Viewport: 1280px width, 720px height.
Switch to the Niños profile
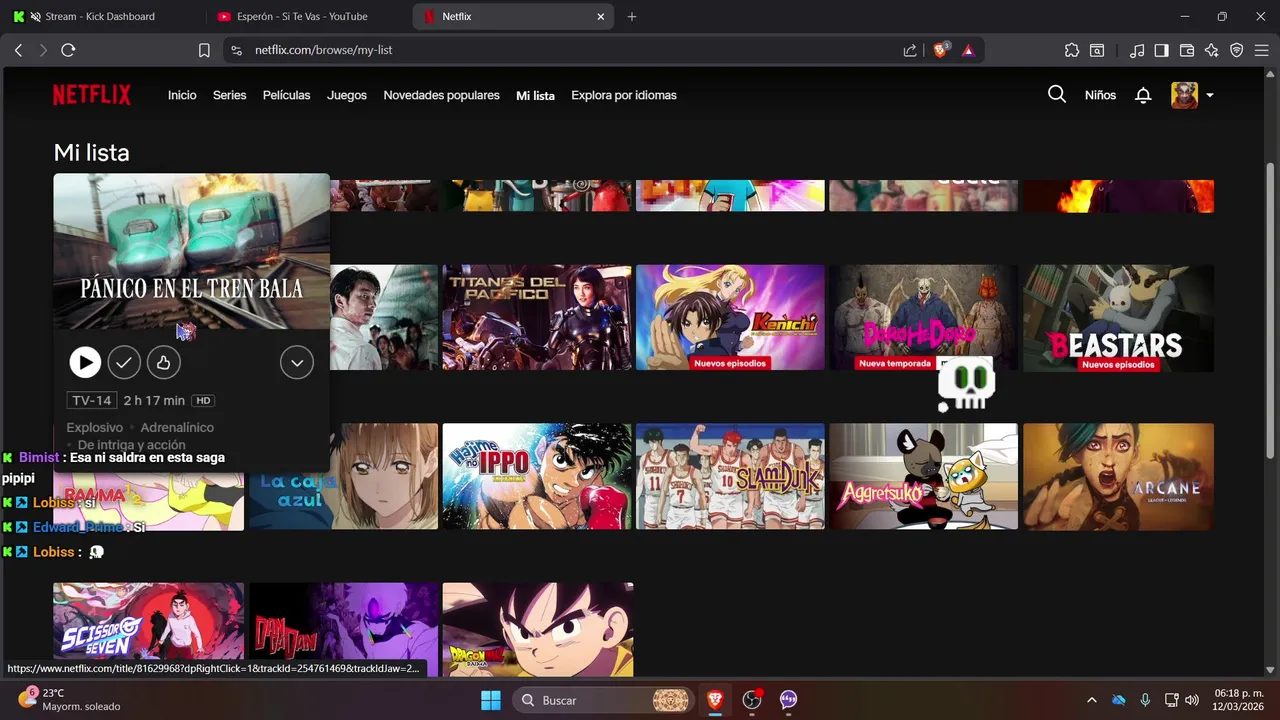click(x=1100, y=95)
